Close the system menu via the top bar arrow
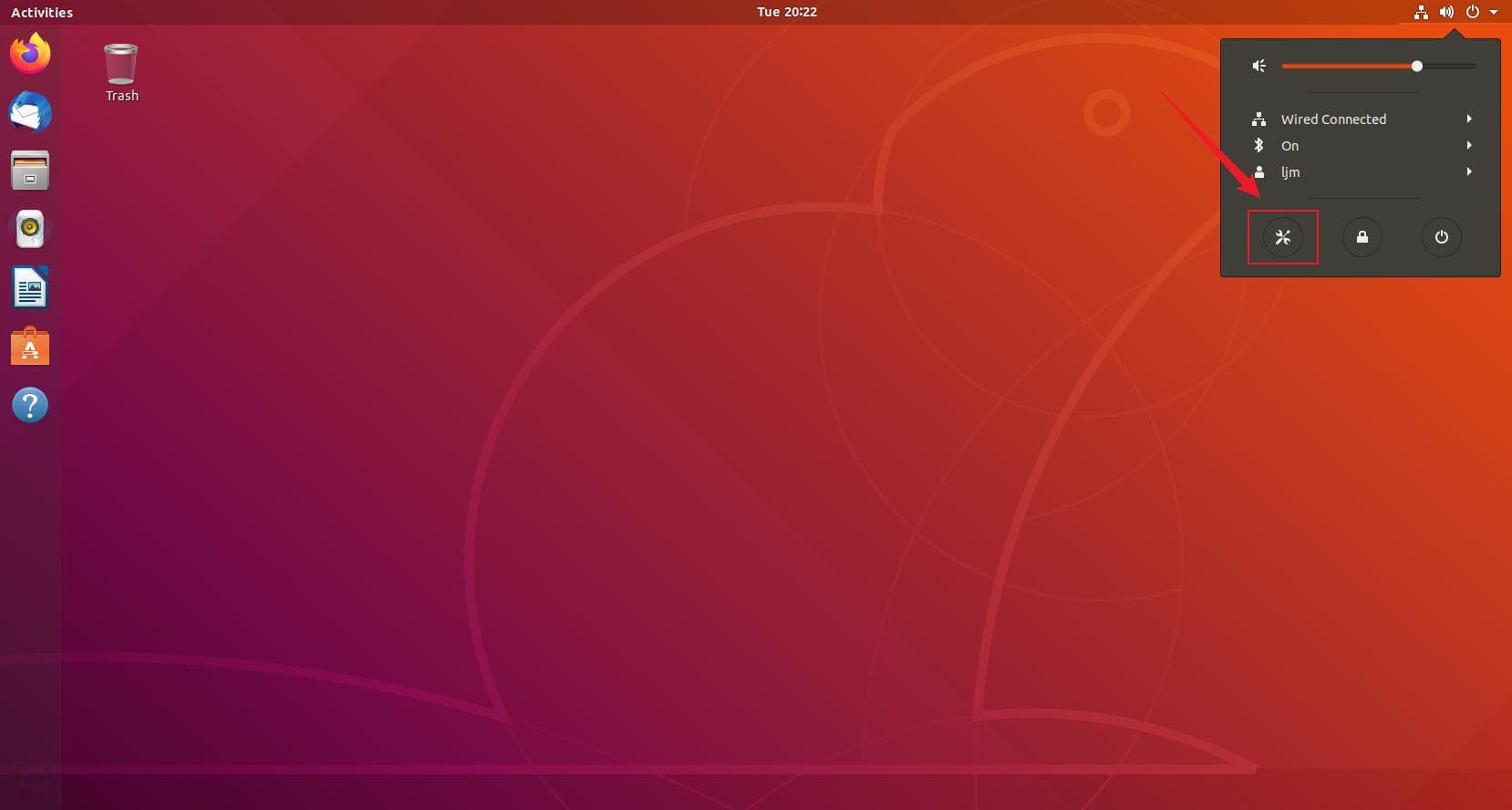This screenshot has height=810, width=1512. 1494,12
